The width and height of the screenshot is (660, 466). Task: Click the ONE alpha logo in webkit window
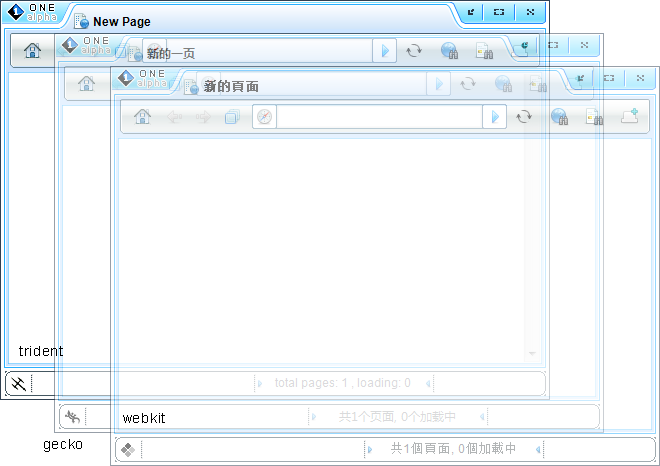tap(142, 79)
